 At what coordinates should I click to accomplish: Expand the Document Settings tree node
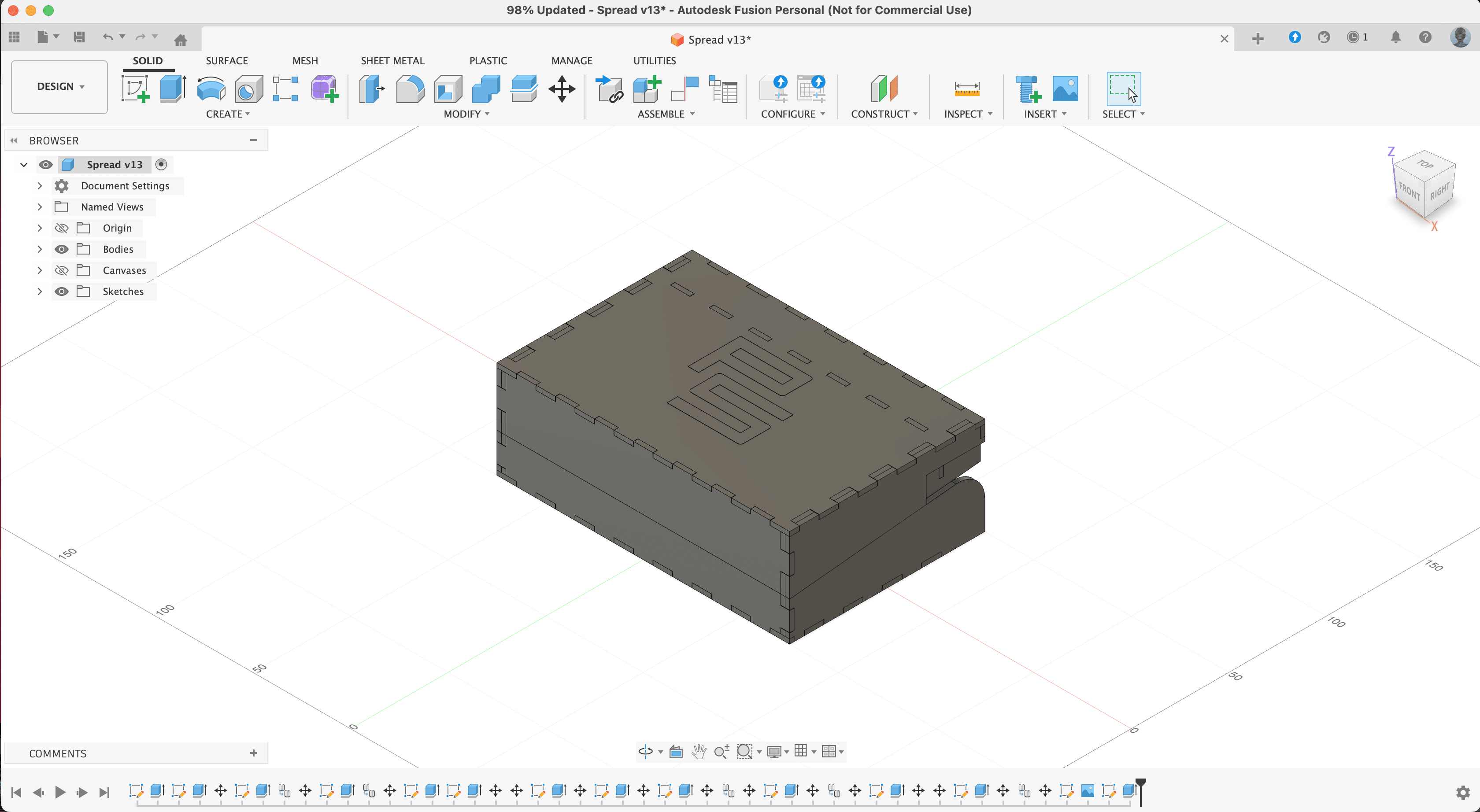(40, 186)
